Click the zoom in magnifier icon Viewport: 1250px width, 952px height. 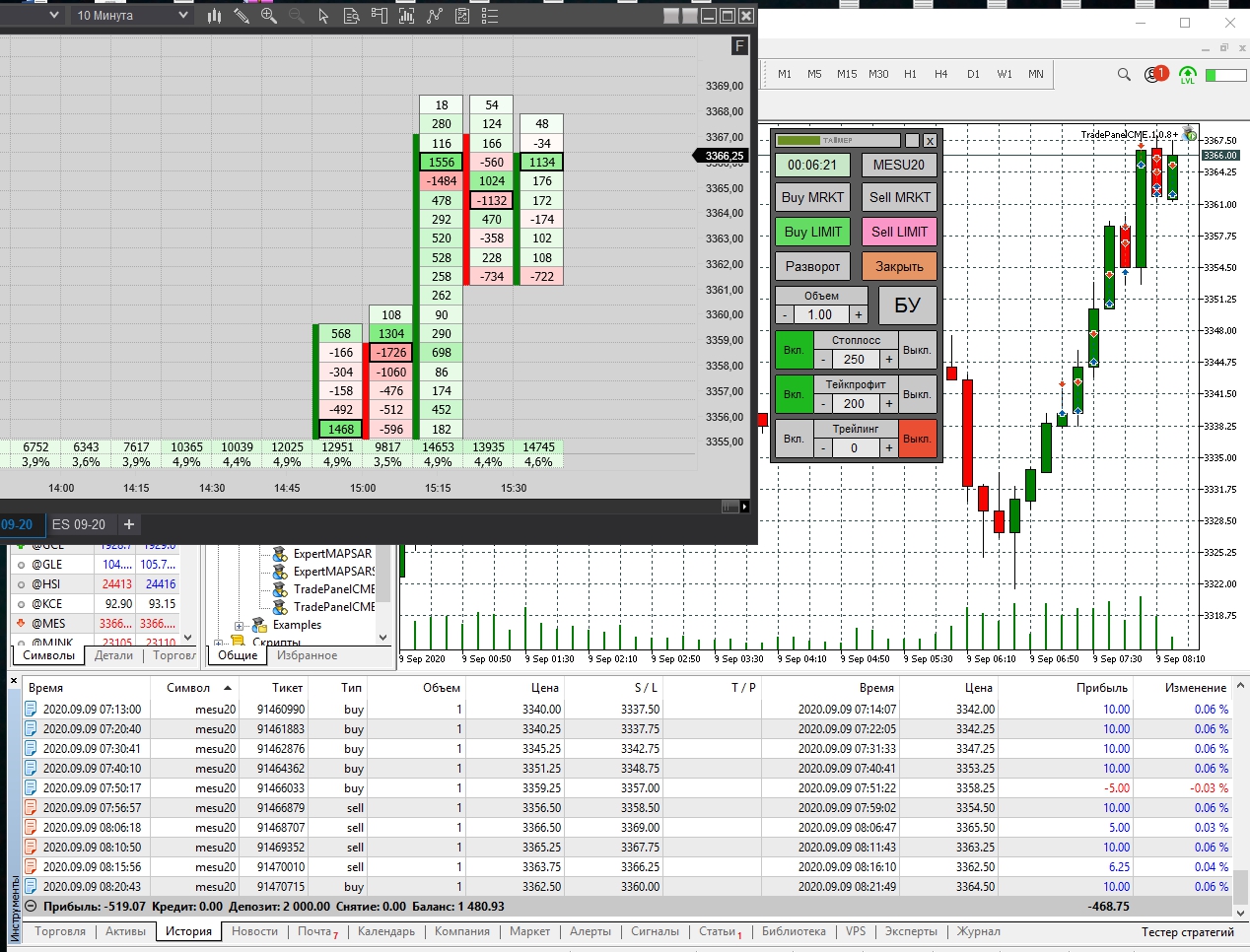(x=269, y=16)
